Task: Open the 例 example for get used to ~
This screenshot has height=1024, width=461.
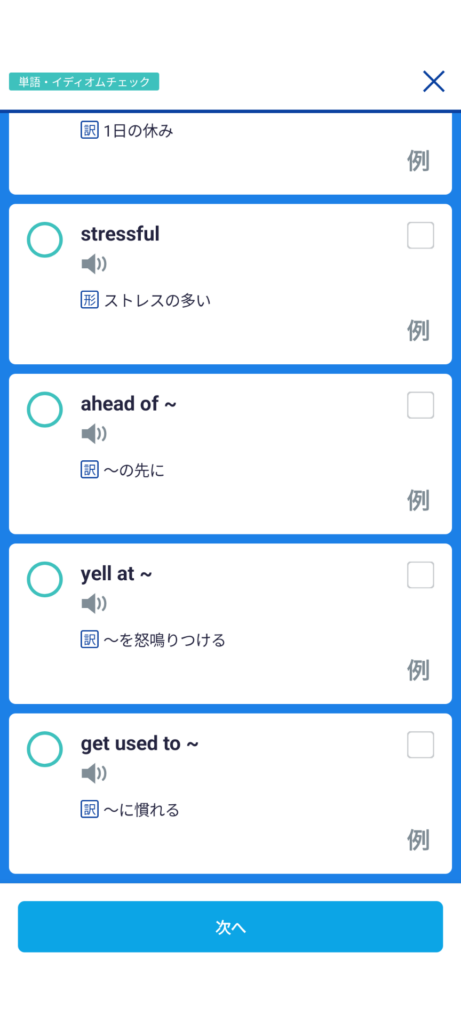Action: 419,840
